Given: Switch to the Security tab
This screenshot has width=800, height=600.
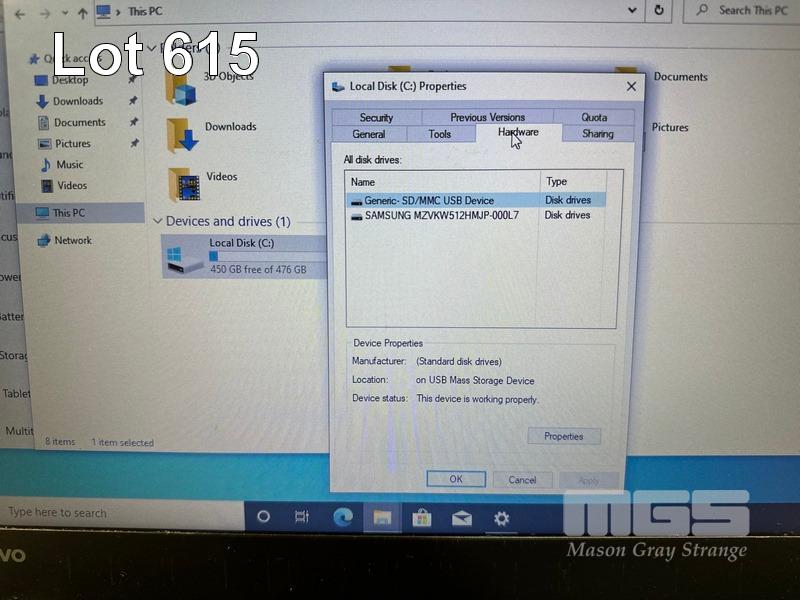Looking at the screenshot, I should click(x=376, y=117).
